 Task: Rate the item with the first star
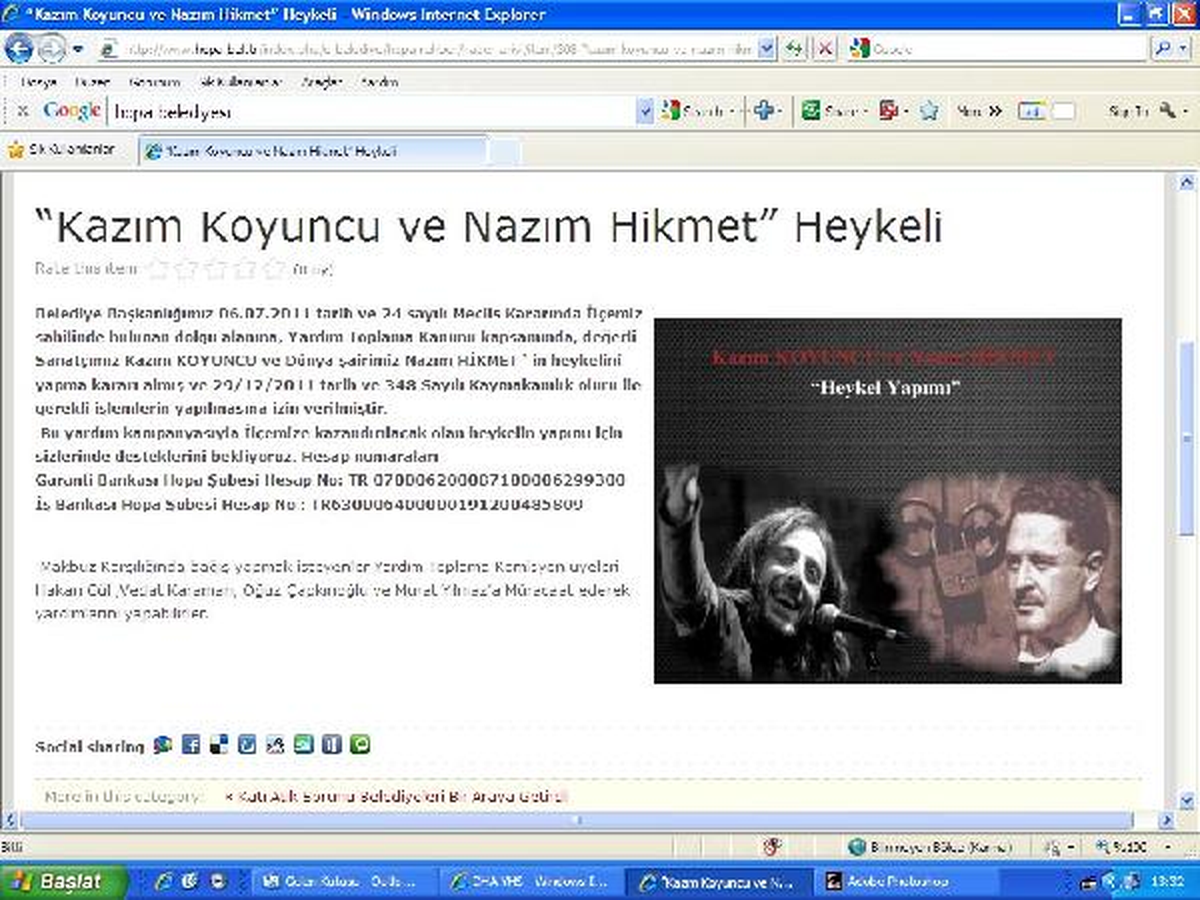pos(156,268)
